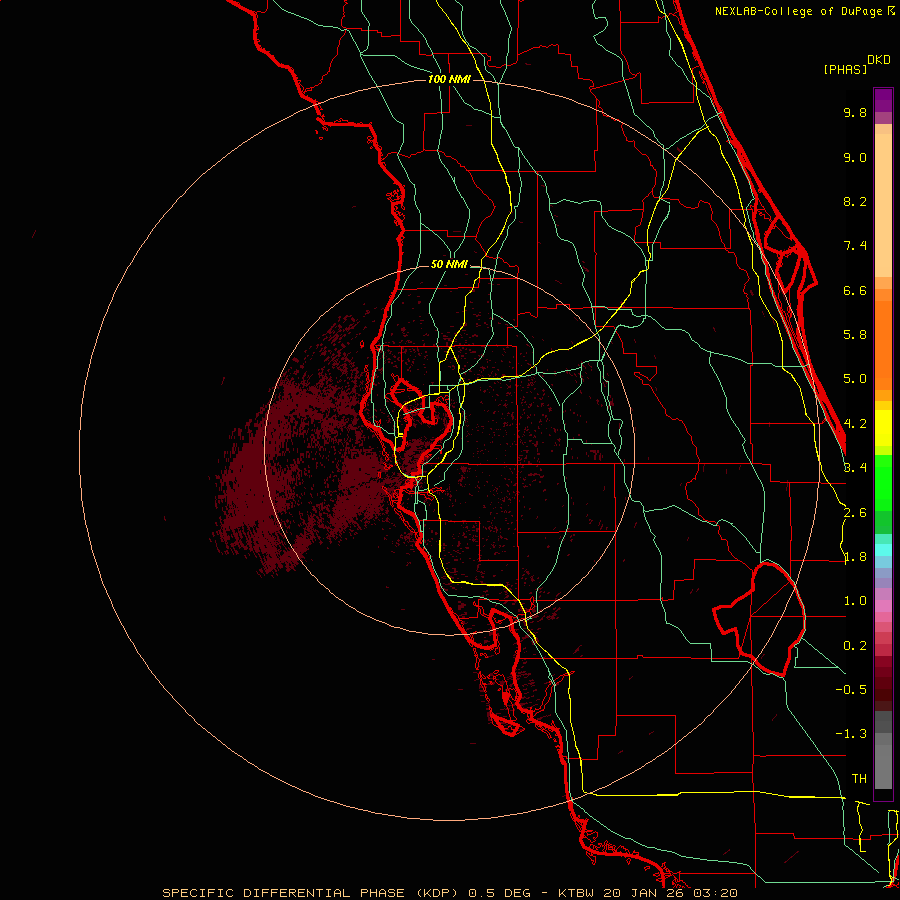The height and width of the screenshot is (900, 900).
Task: Click the -0.5 value on color scale
Action: pos(851,689)
